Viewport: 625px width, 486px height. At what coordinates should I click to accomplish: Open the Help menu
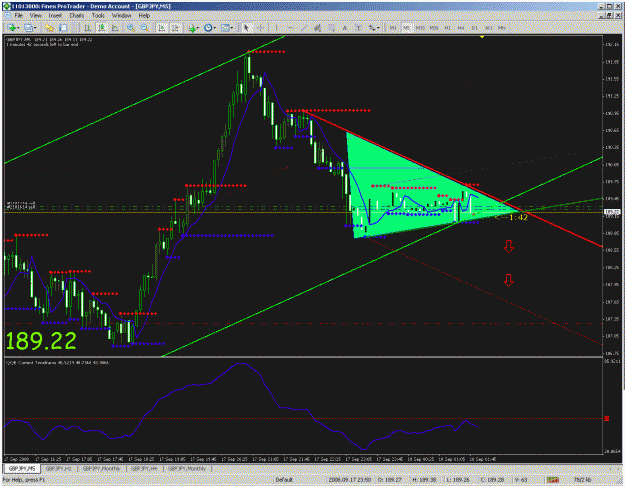click(x=144, y=16)
